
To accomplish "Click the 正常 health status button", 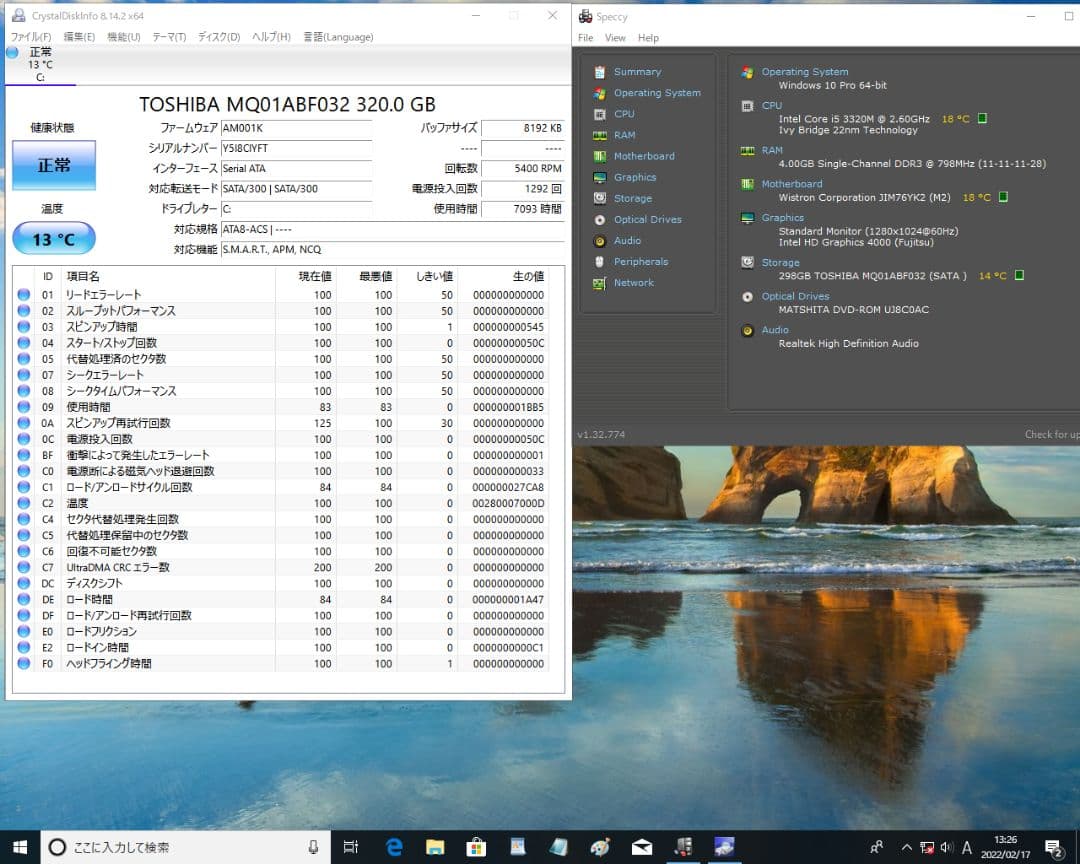I will [53, 163].
